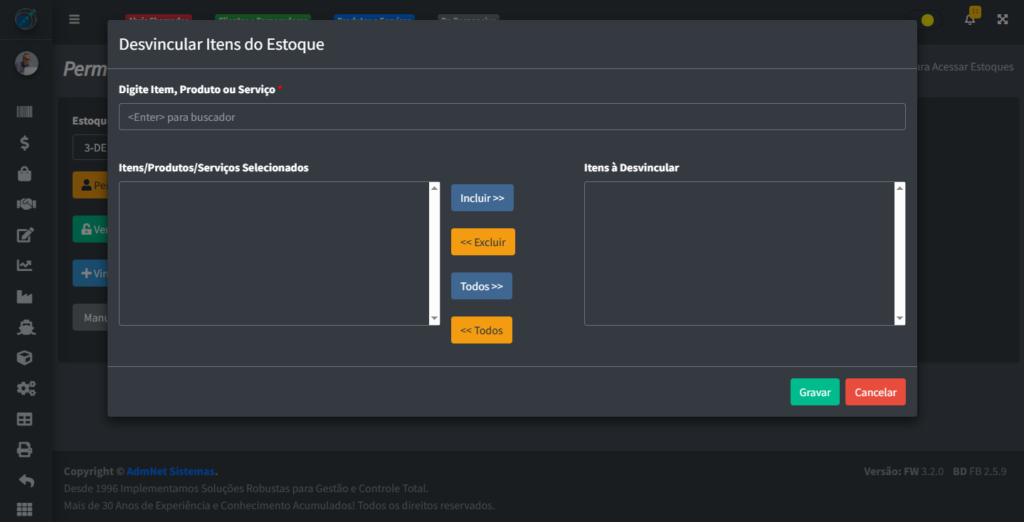Image resolution: width=1024 pixels, height=522 pixels.
Task: Open the printer icon in the sidebar
Action: click(x=25, y=450)
